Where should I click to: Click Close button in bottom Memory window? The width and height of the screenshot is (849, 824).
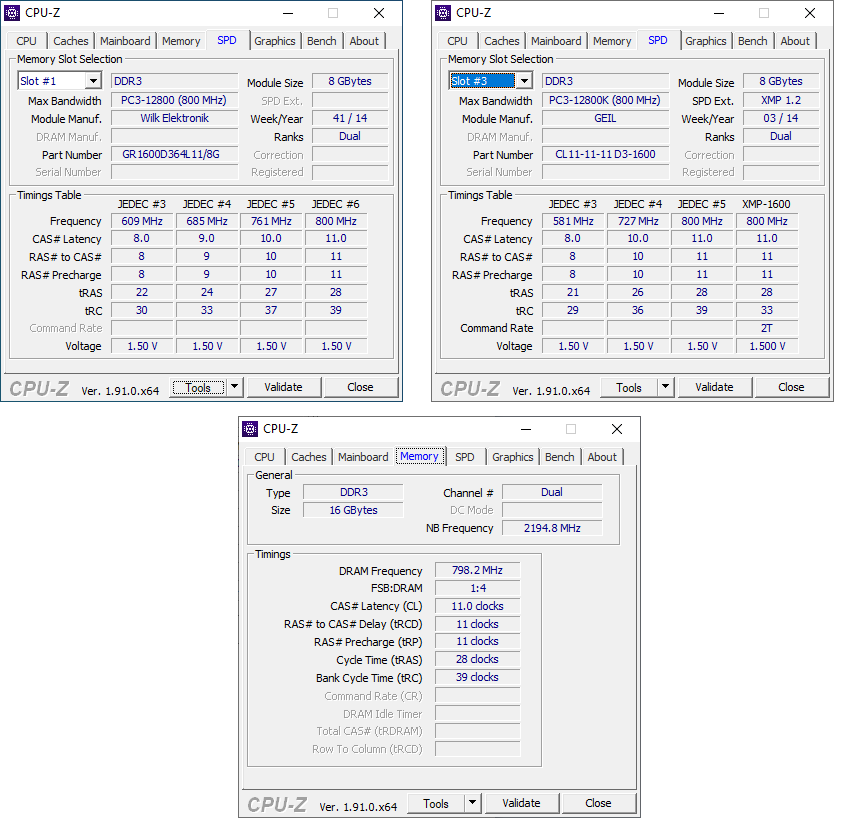click(598, 803)
